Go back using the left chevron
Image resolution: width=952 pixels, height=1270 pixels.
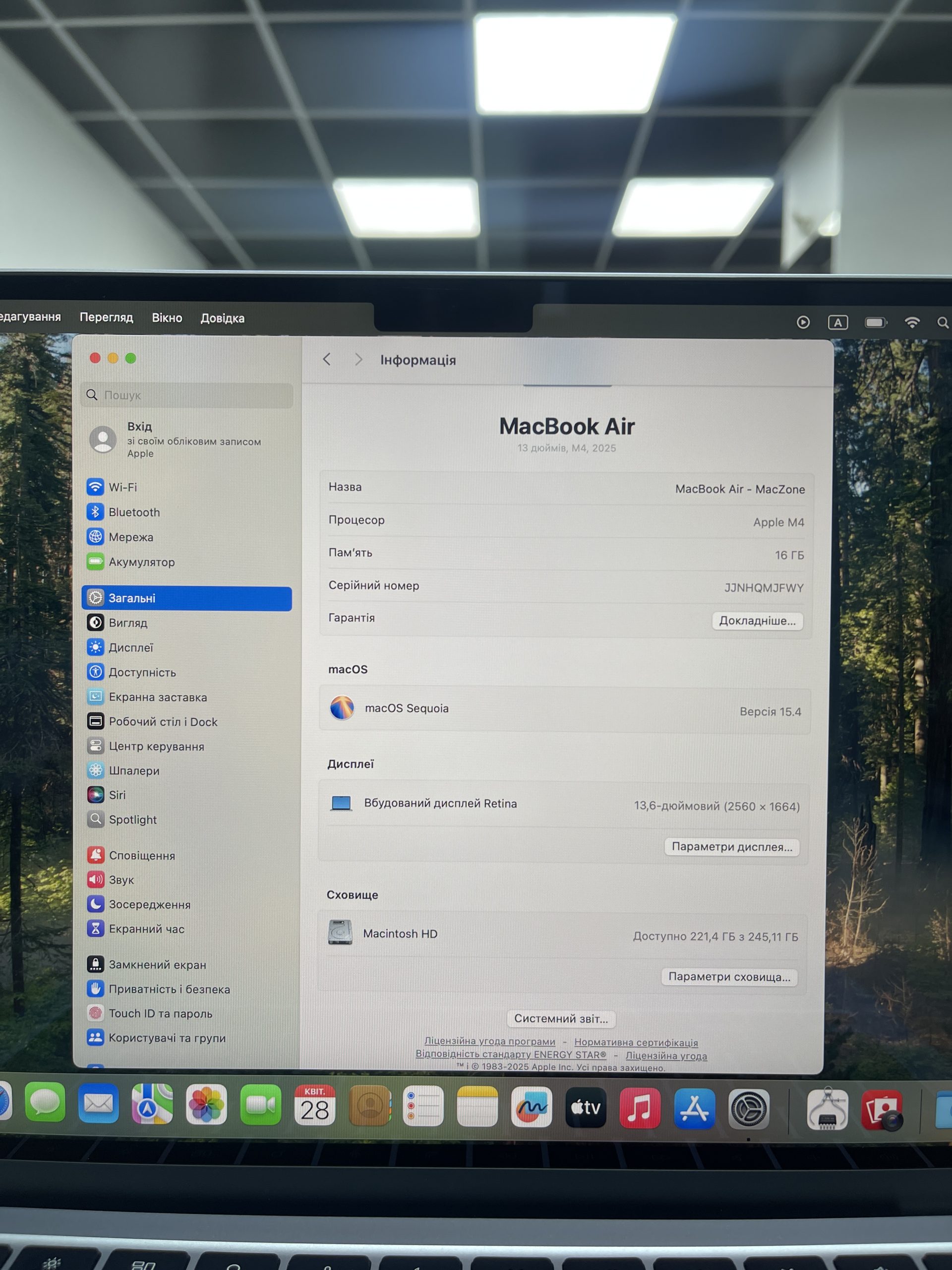pyautogui.click(x=327, y=359)
